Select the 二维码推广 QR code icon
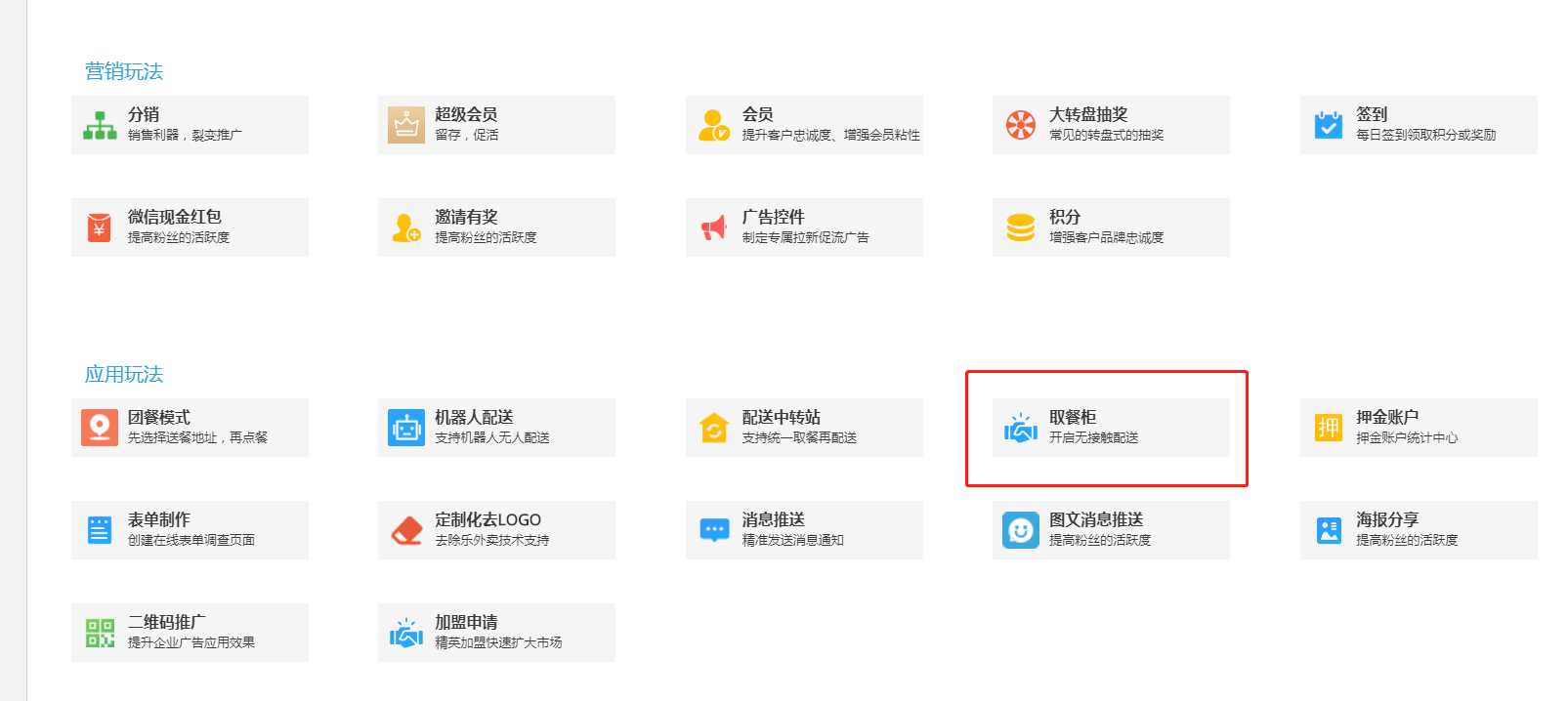1568x701 pixels. point(100,633)
